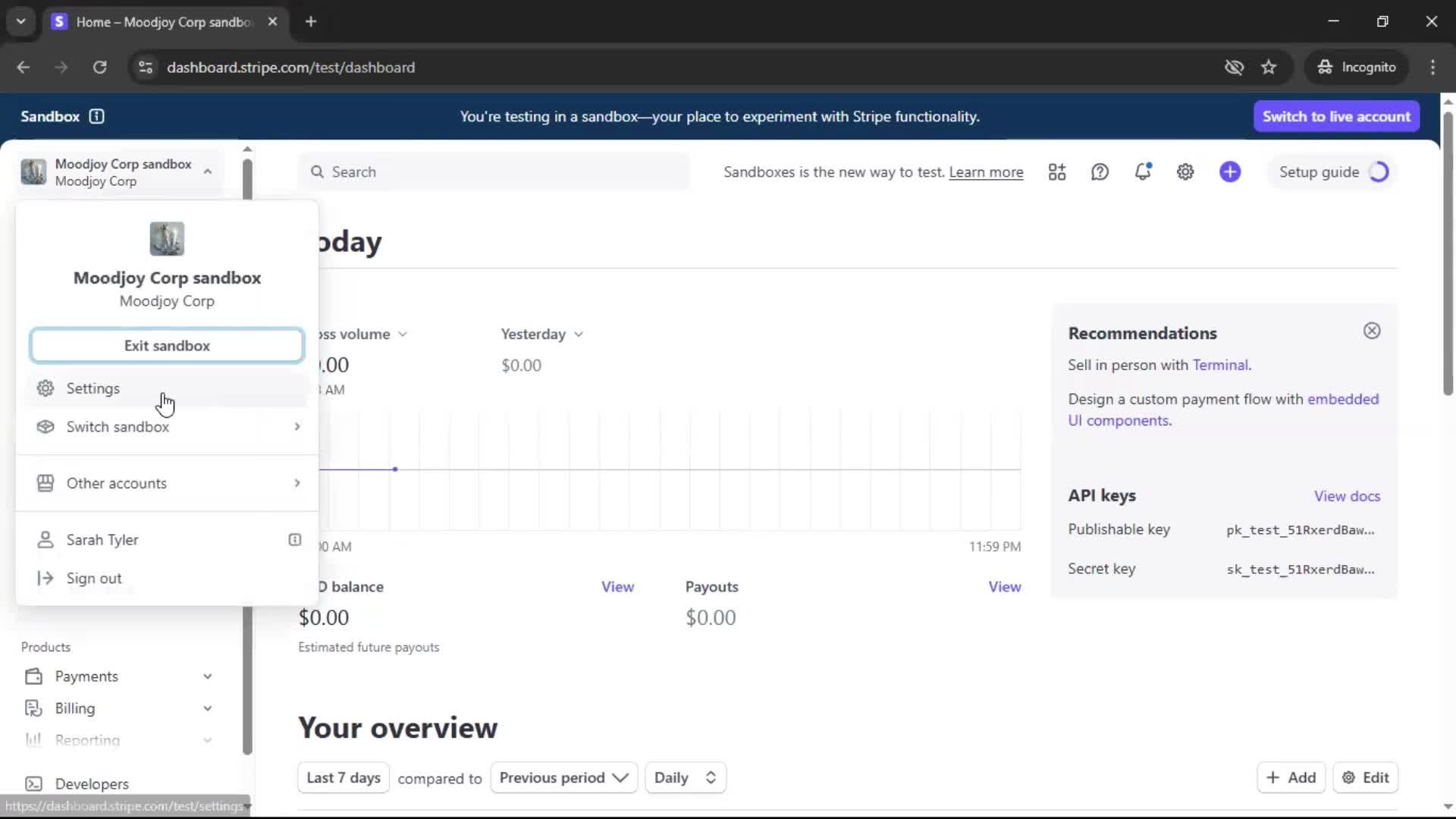Image resolution: width=1456 pixels, height=819 pixels.
Task: Click the main page vertical scrollbar
Action: coord(1448,254)
